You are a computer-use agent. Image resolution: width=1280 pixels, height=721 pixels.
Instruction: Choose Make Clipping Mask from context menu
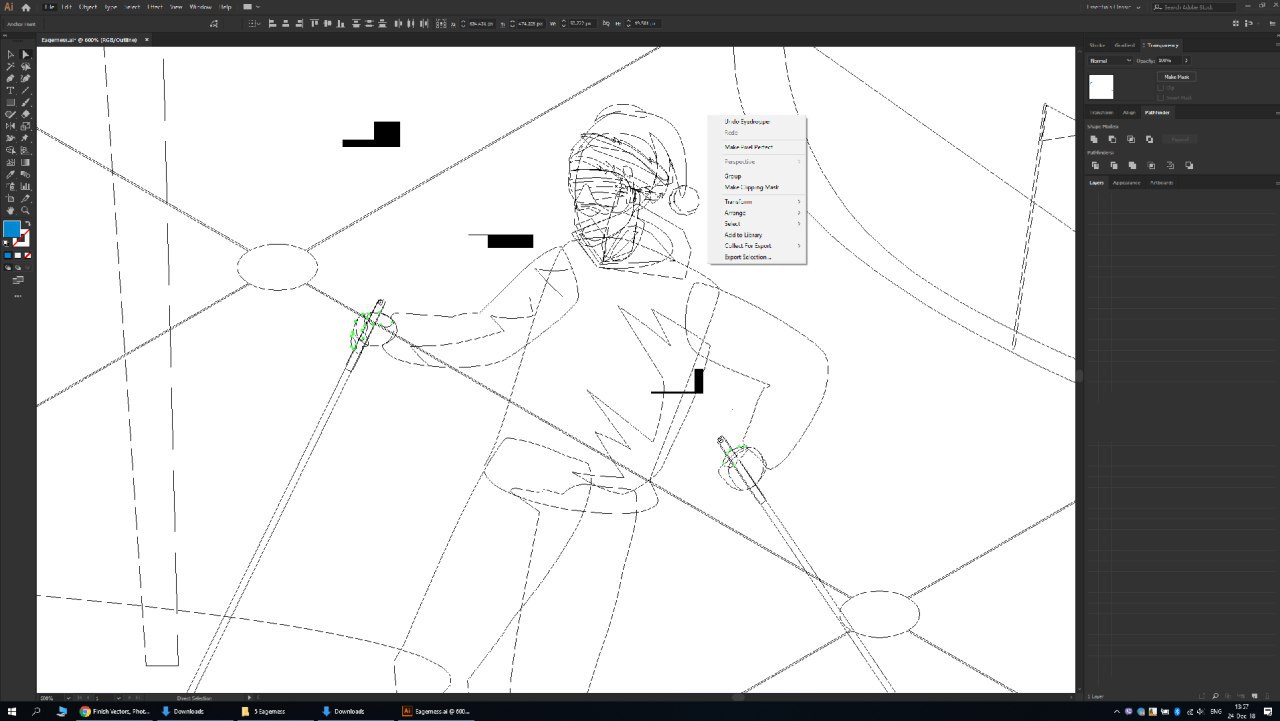757,187
